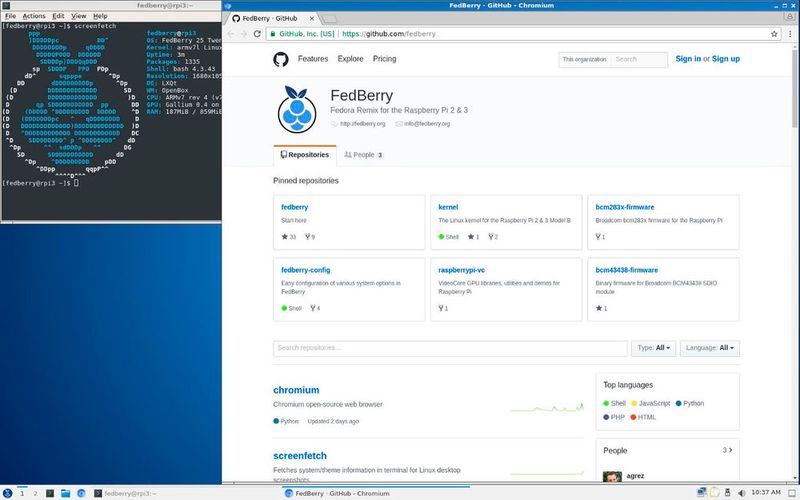Click the green secure lock icon

pos(273,34)
